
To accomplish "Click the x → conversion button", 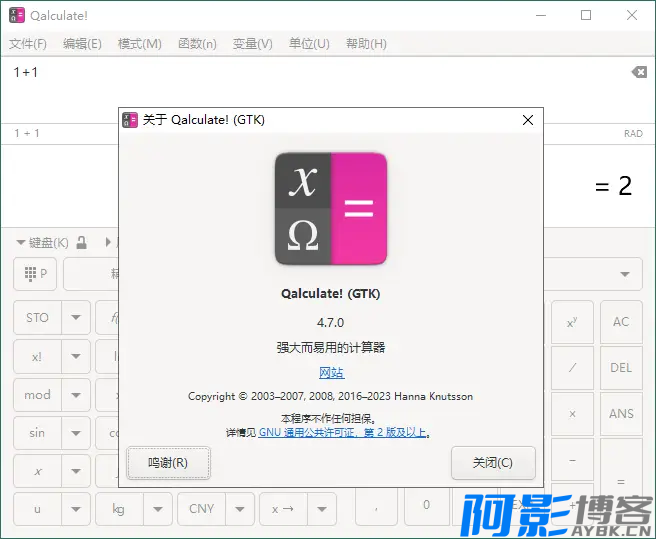I will click(x=283, y=509).
